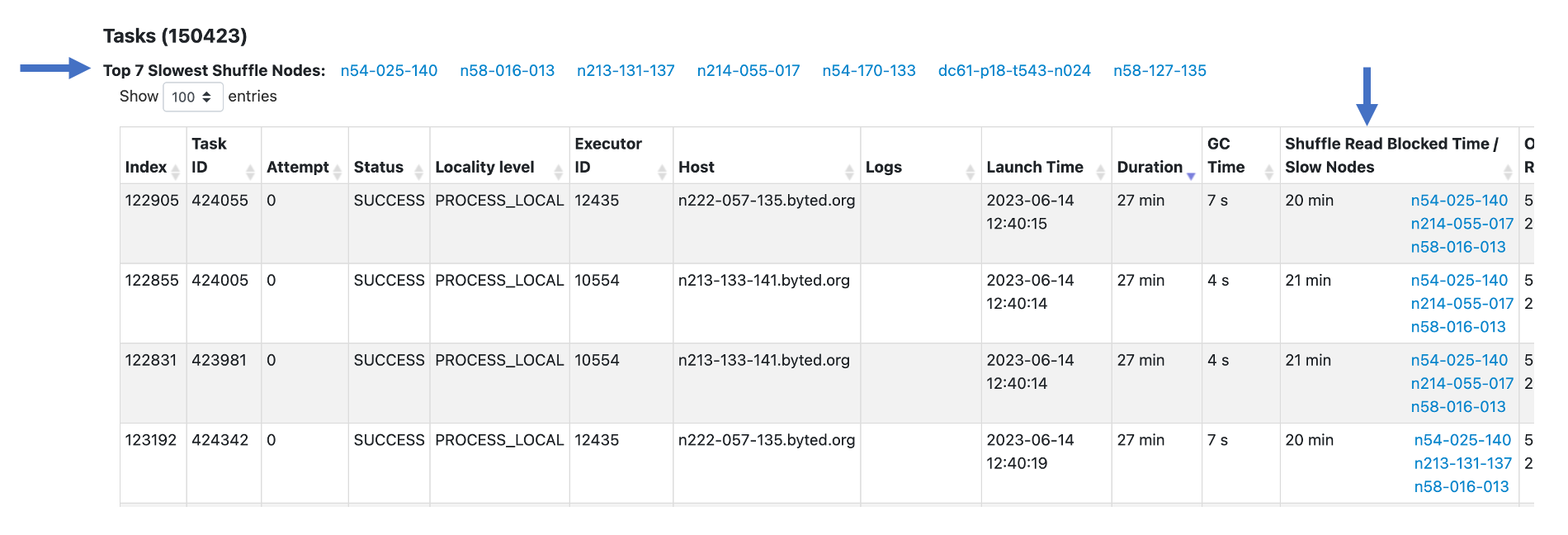The height and width of the screenshot is (535, 1568).
Task: Open the Show entries count dropdown
Action: coord(192,97)
